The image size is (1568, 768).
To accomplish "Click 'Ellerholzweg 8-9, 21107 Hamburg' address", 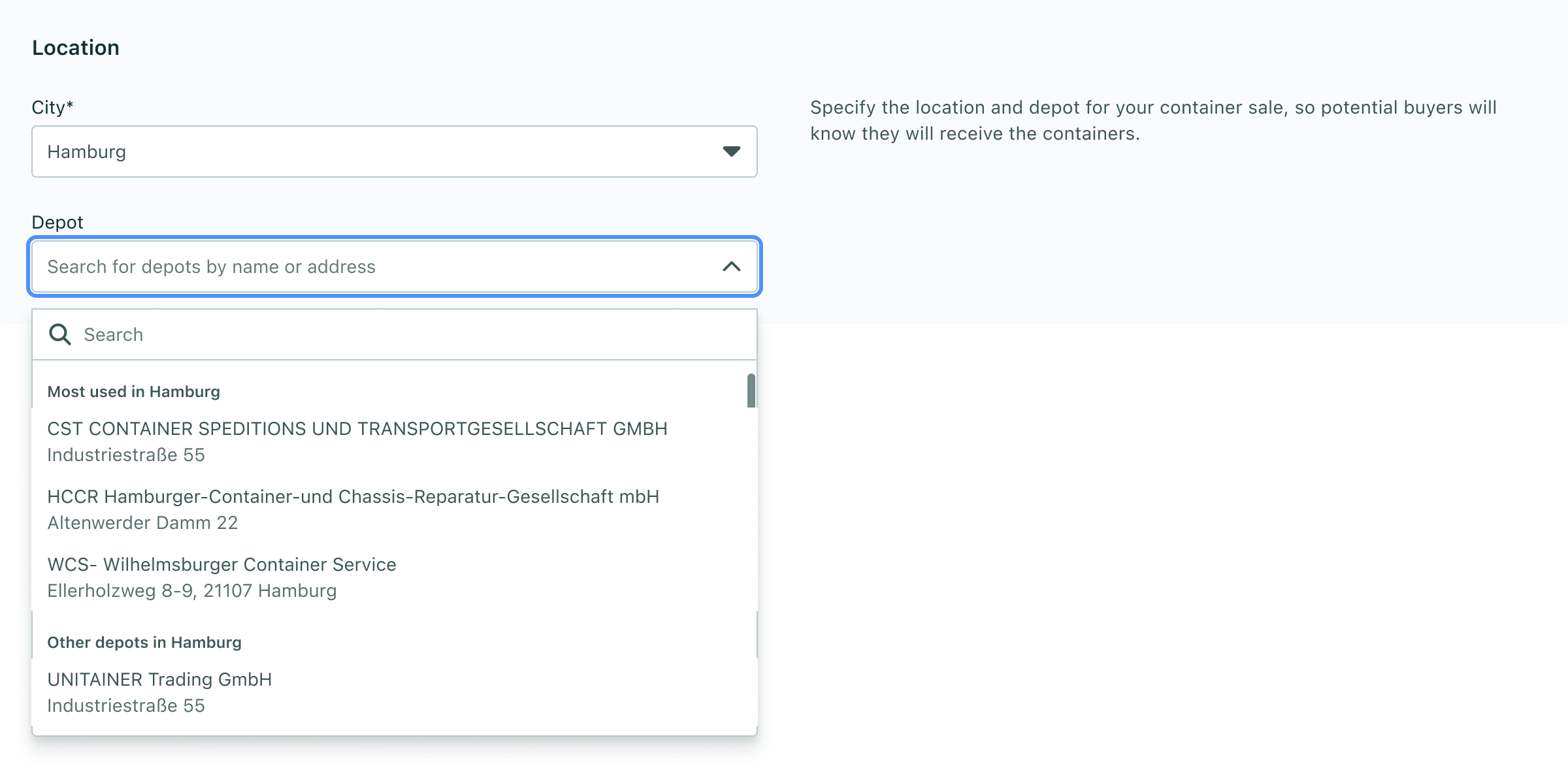I will pos(192,591).
